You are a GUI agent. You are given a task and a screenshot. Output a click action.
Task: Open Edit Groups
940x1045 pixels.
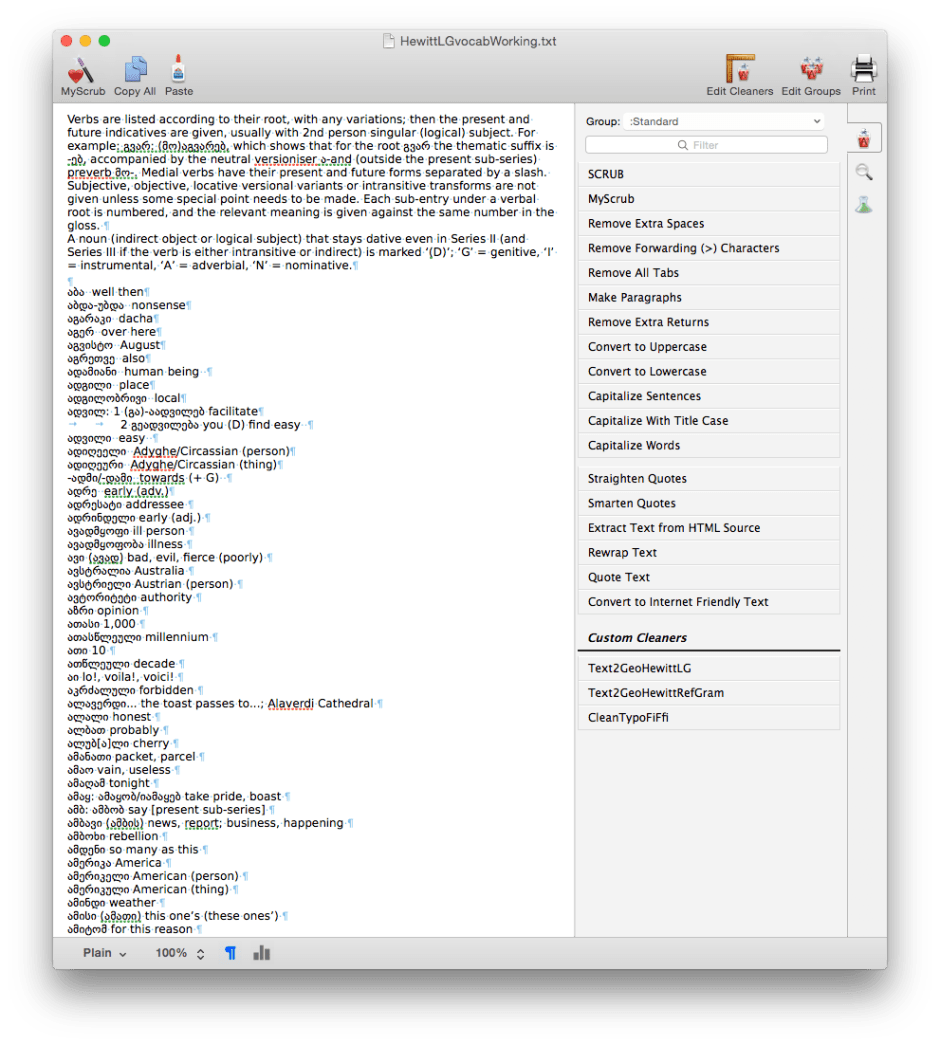click(x=810, y=73)
